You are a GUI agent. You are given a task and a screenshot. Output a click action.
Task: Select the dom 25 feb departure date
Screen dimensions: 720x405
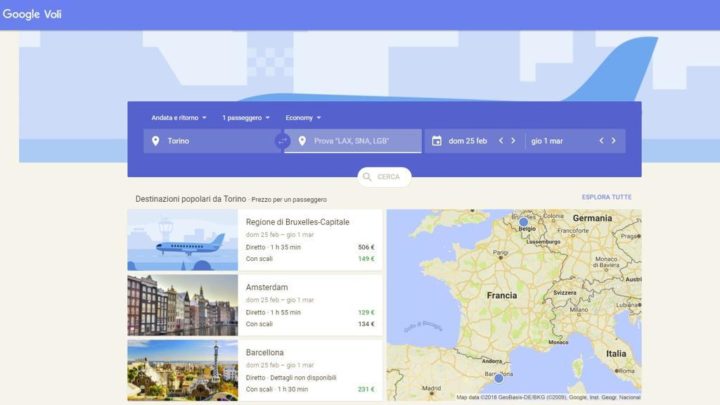[467, 141]
